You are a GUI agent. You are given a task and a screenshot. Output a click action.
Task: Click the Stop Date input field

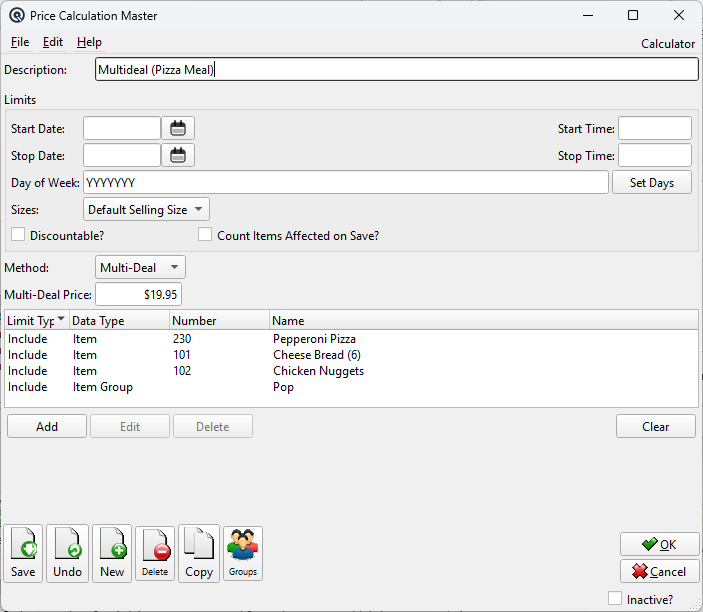point(122,156)
